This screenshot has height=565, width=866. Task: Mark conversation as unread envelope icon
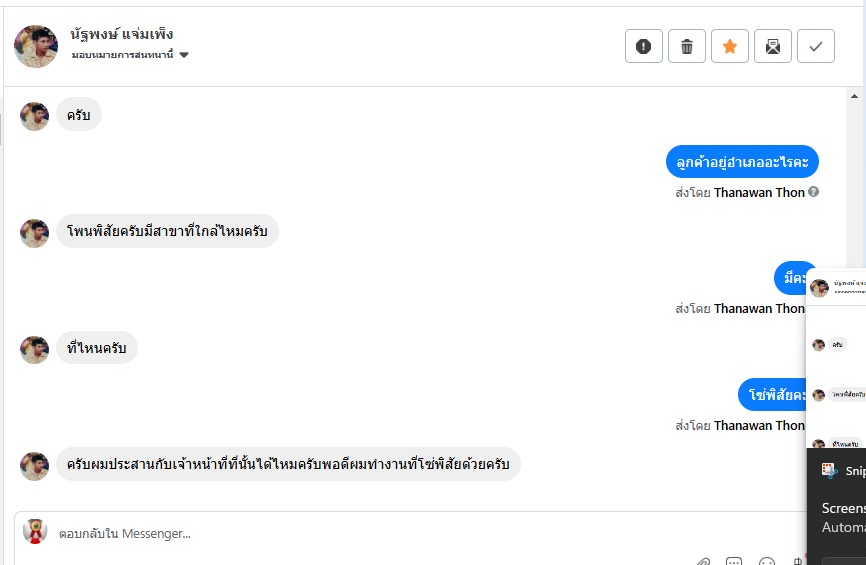click(773, 46)
